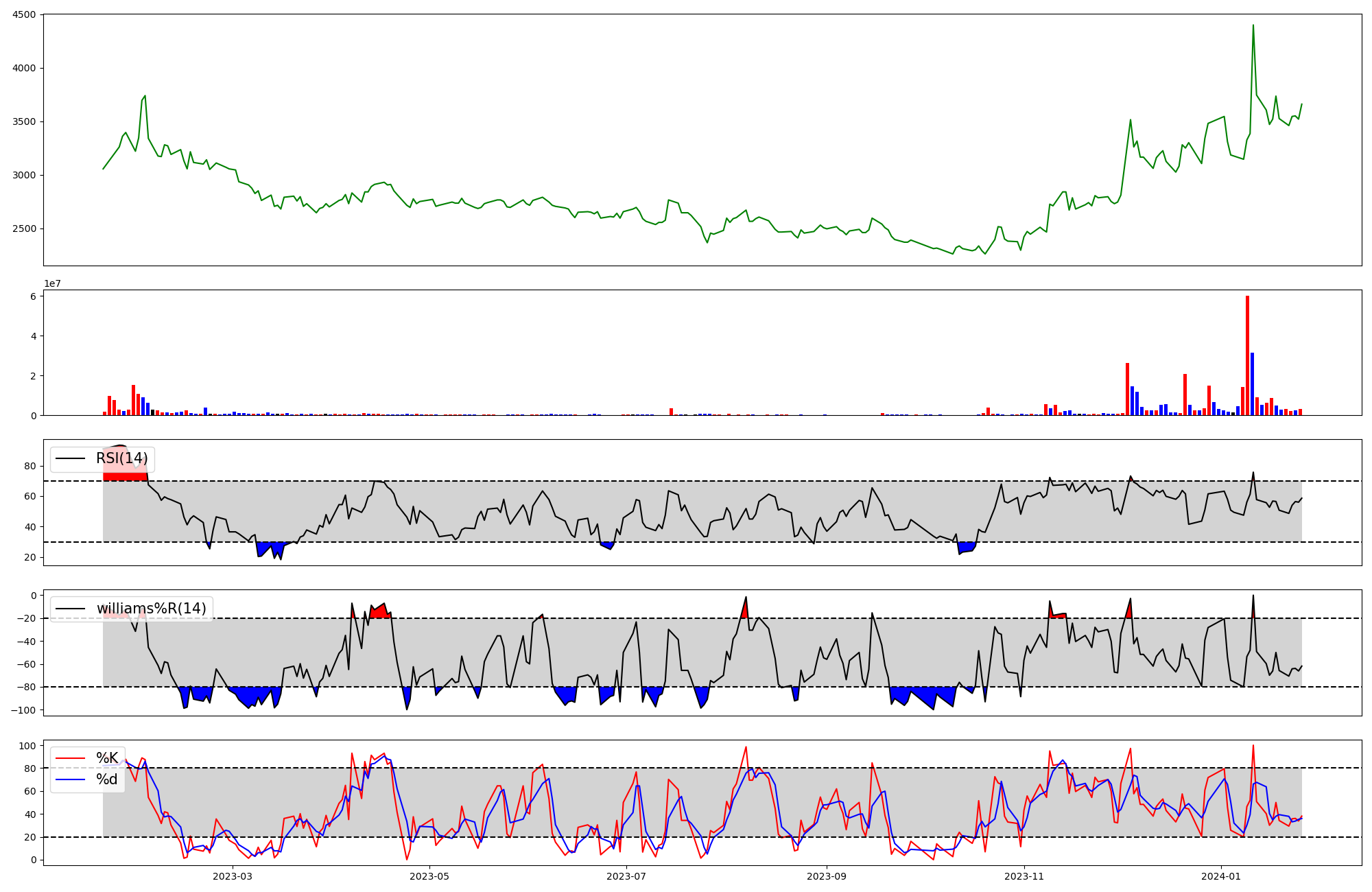The height and width of the screenshot is (892, 1372).
Task: Click the tallest red volume bar
Action: pyautogui.click(x=1247, y=357)
